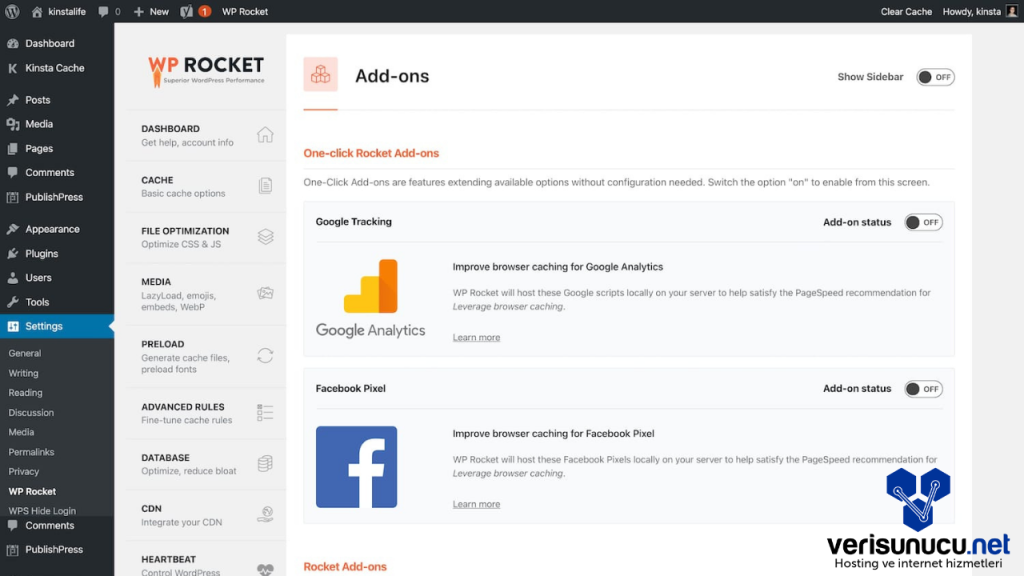Open WPS Hide Login submenu

[x=42, y=511]
